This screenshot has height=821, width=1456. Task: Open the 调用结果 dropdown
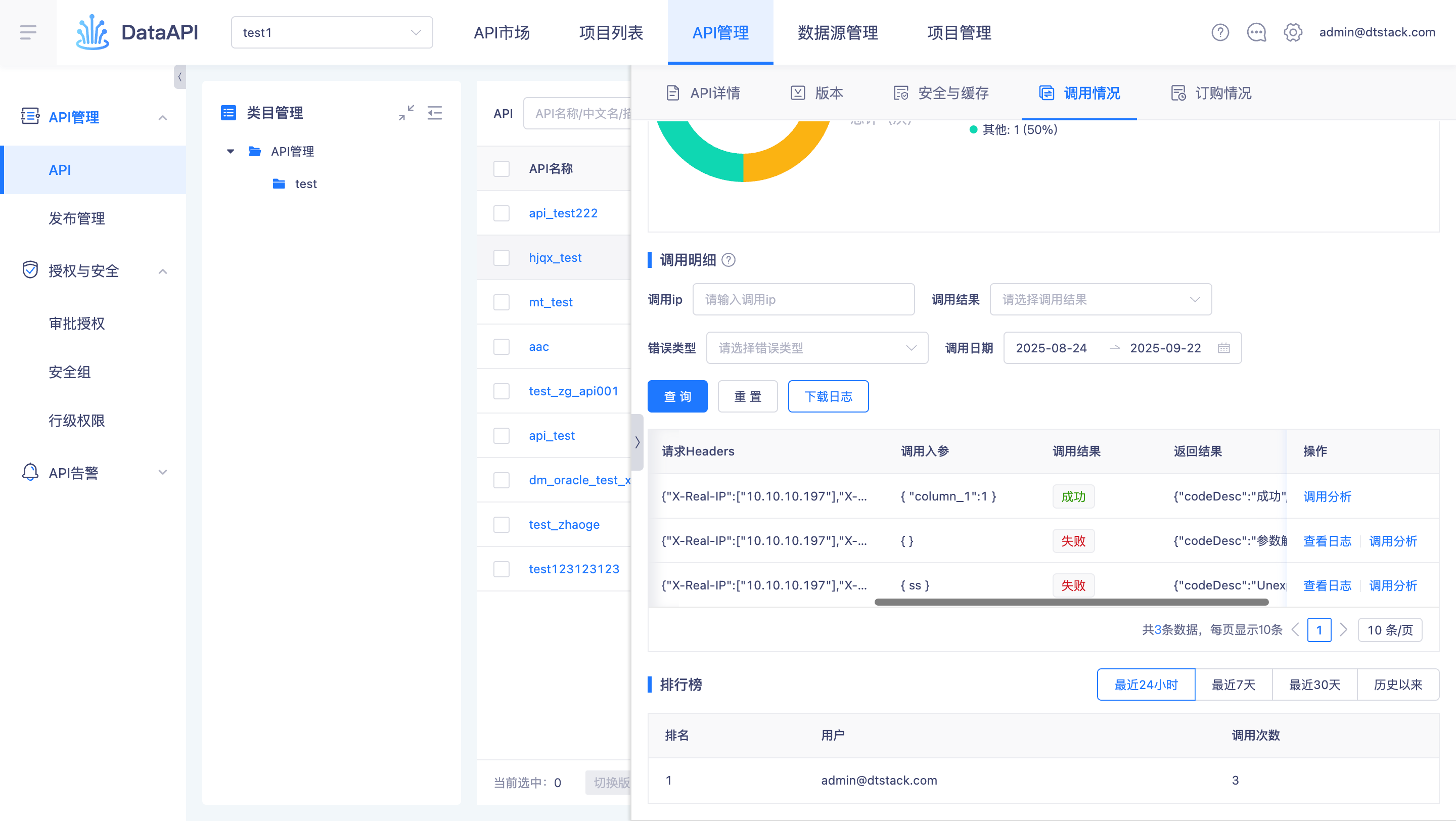pos(1101,299)
